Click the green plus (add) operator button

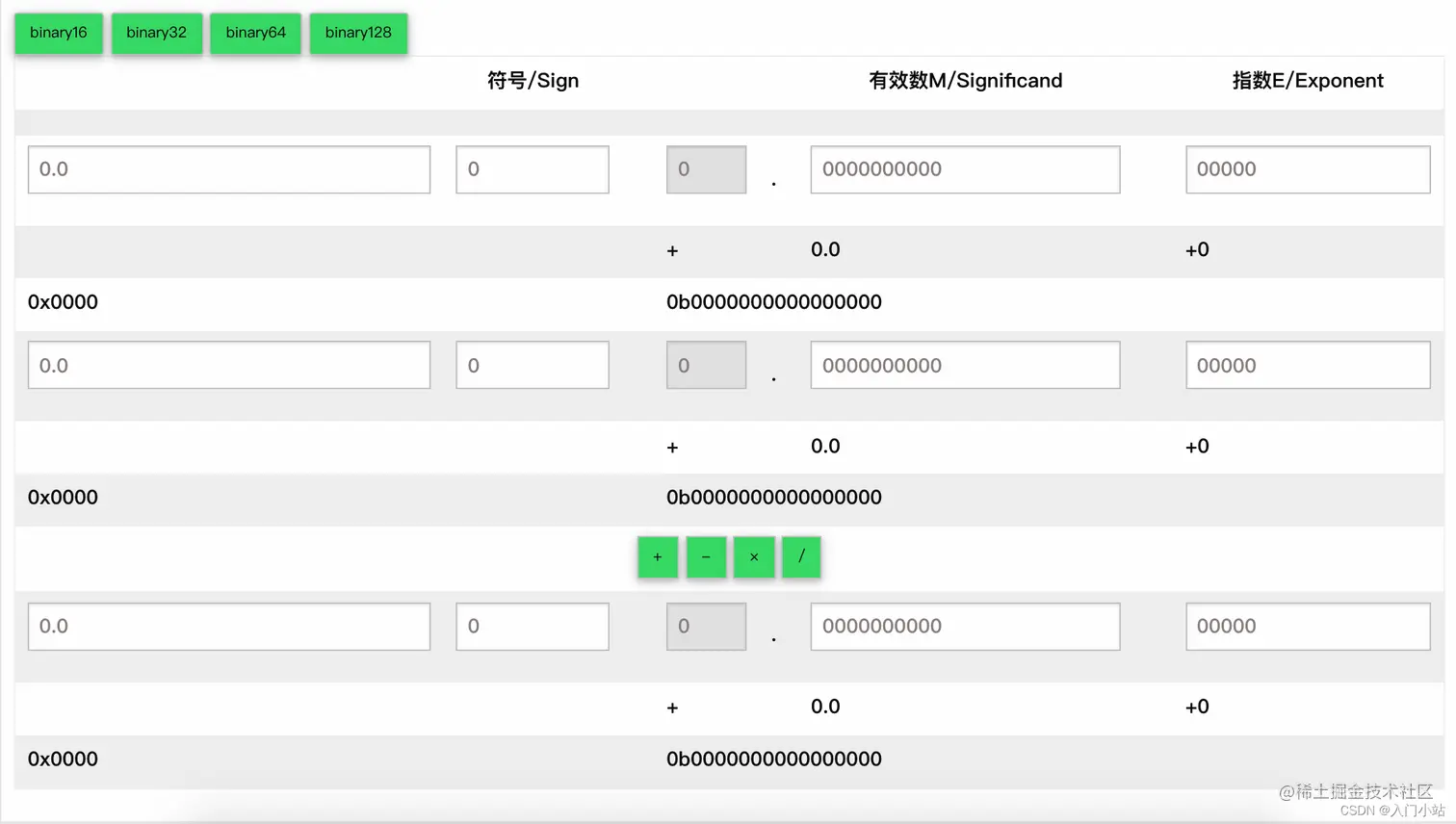[x=658, y=557]
